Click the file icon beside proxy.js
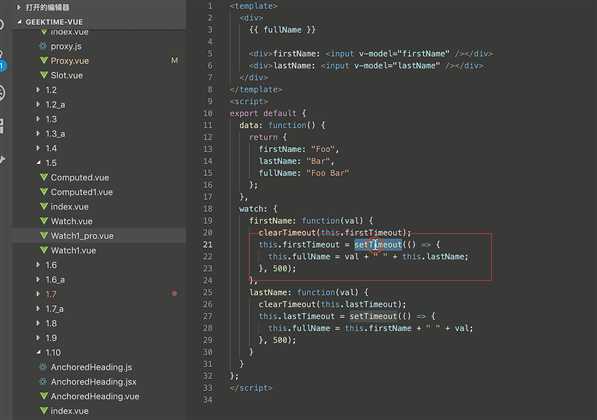The width and height of the screenshot is (597, 420). (43, 46)
